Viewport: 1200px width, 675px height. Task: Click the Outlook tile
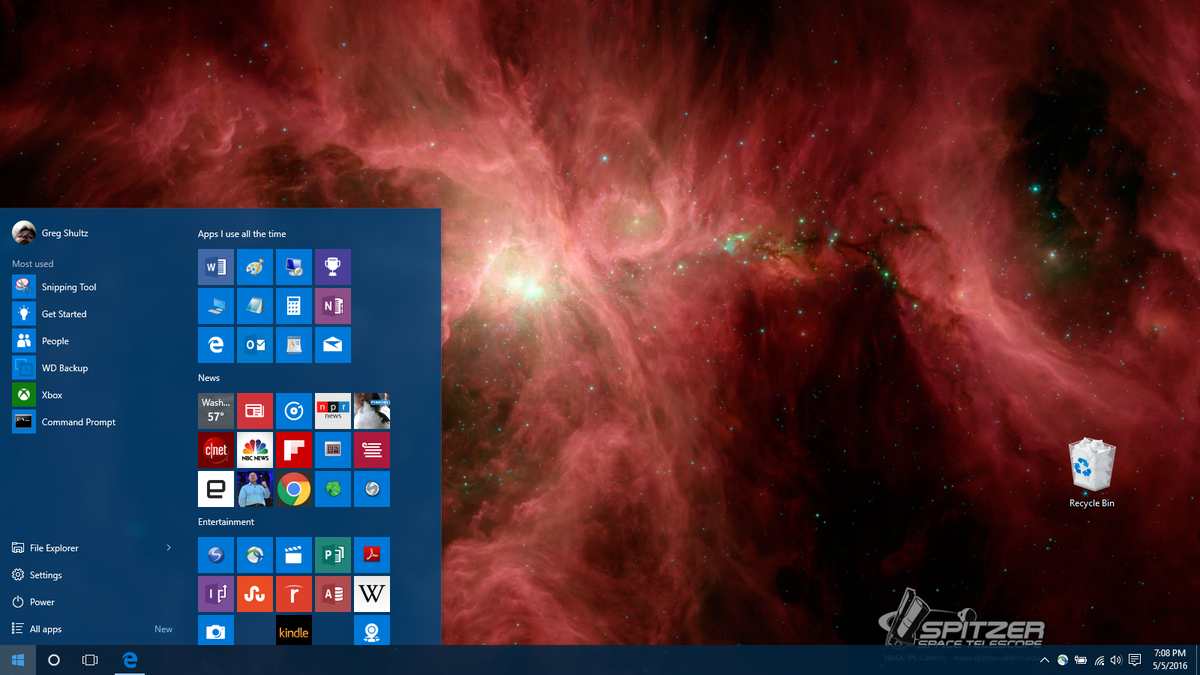[255, 345]
